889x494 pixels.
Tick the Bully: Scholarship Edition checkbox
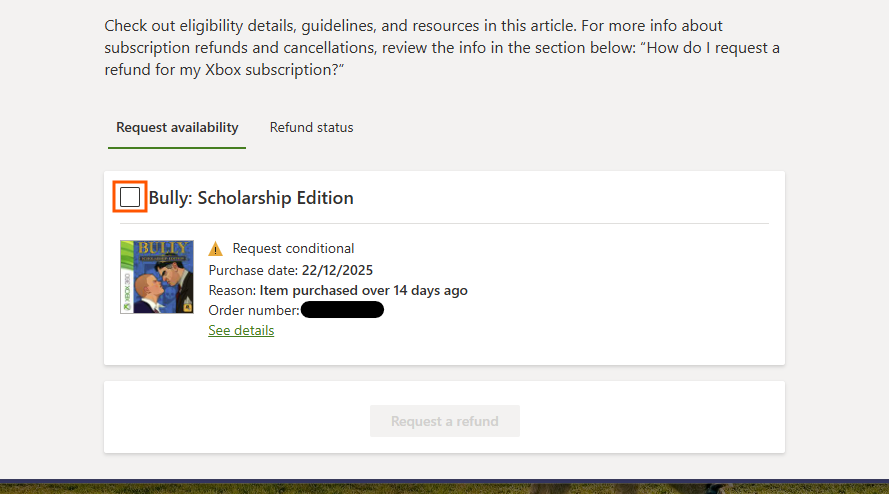(x=130, y=197)
